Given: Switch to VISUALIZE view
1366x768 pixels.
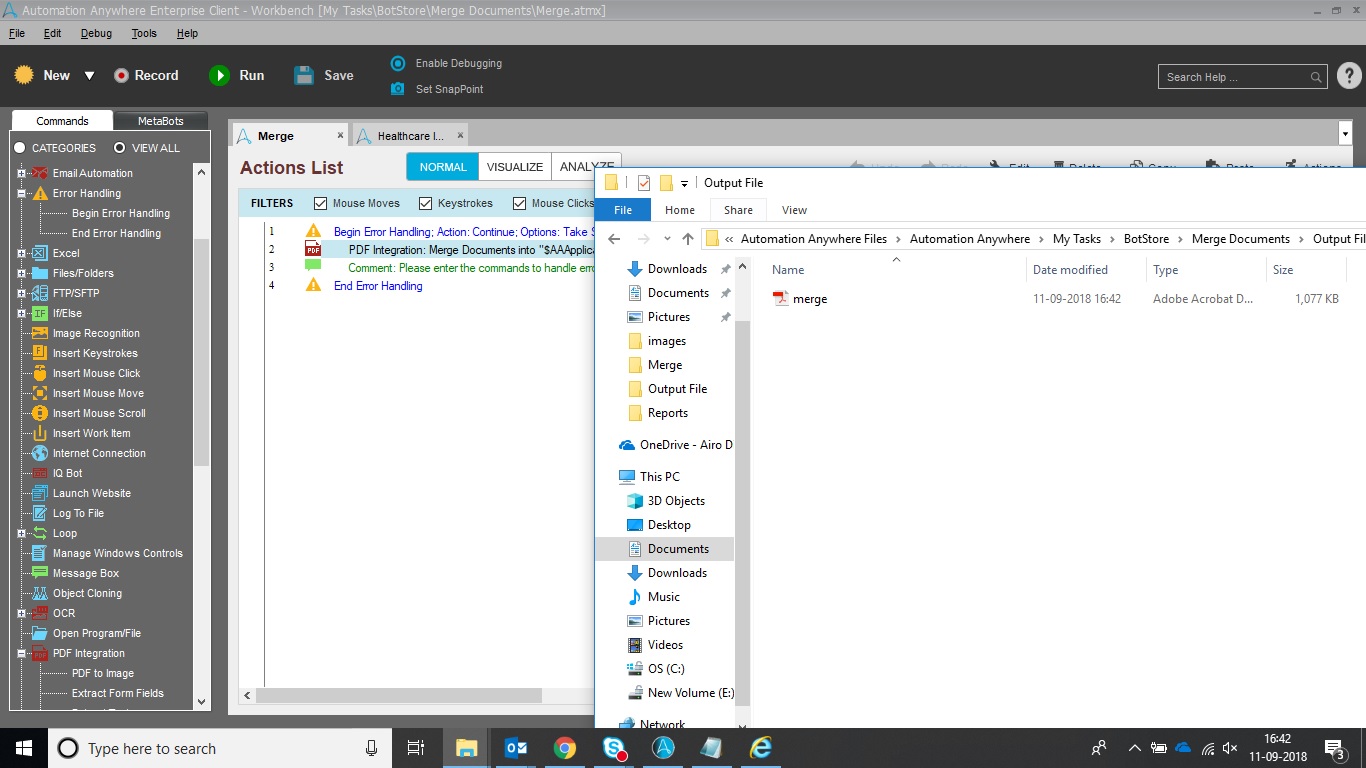Looking at the screenshot, I should [x=514, y=167].
